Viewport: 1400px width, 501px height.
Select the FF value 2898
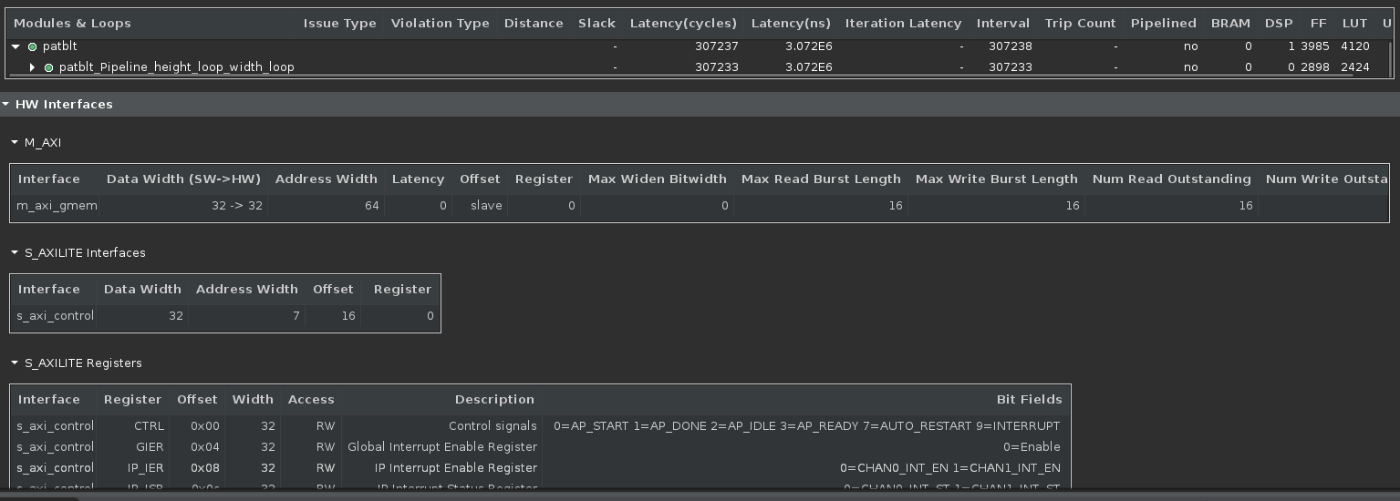pyautogui.click(x=1315, y=67)
